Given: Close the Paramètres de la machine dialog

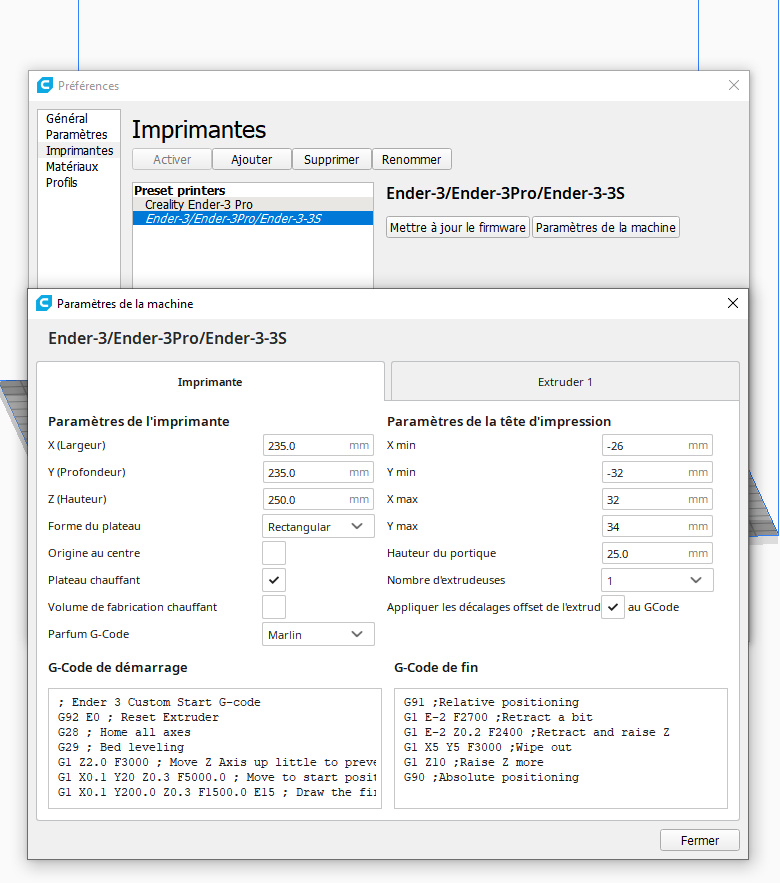Looking at the screenshot, I should click(x=733, y=304).
